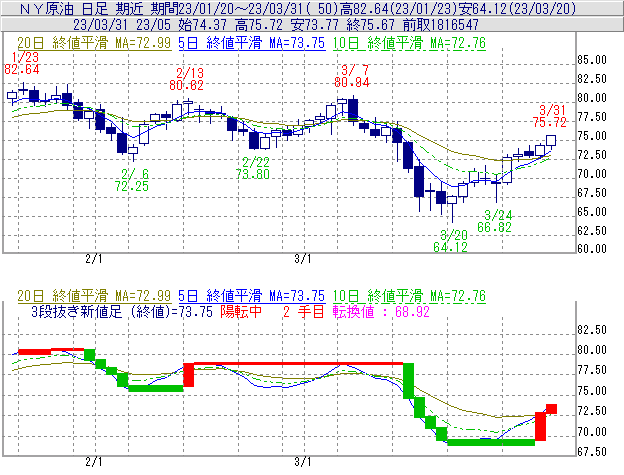
Task: Click the blue 5日 終値平滑 MA=73.75 label in upper chart
Action: tap(252, 43)
